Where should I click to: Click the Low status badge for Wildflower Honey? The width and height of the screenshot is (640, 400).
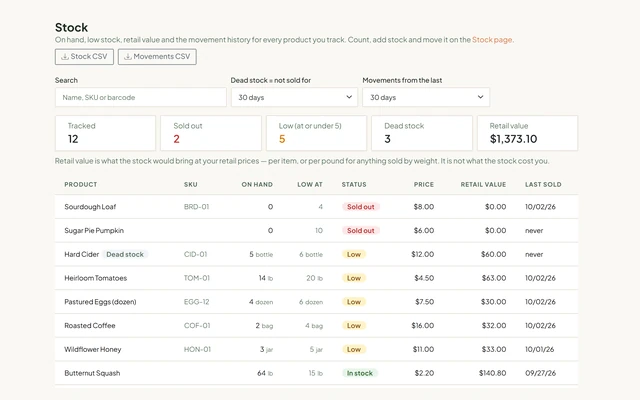[354, 349]
